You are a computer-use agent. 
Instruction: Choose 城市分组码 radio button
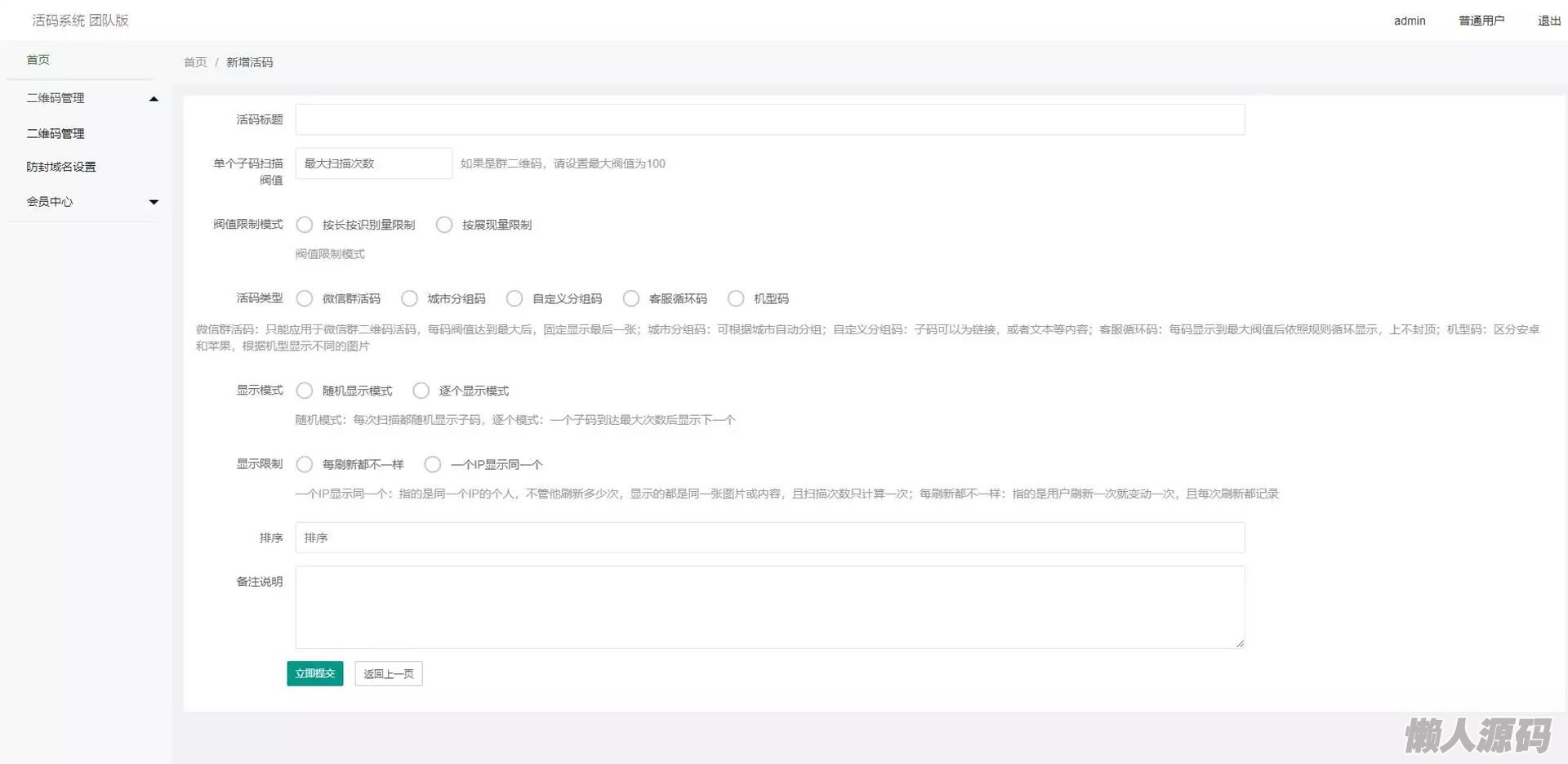410,299
